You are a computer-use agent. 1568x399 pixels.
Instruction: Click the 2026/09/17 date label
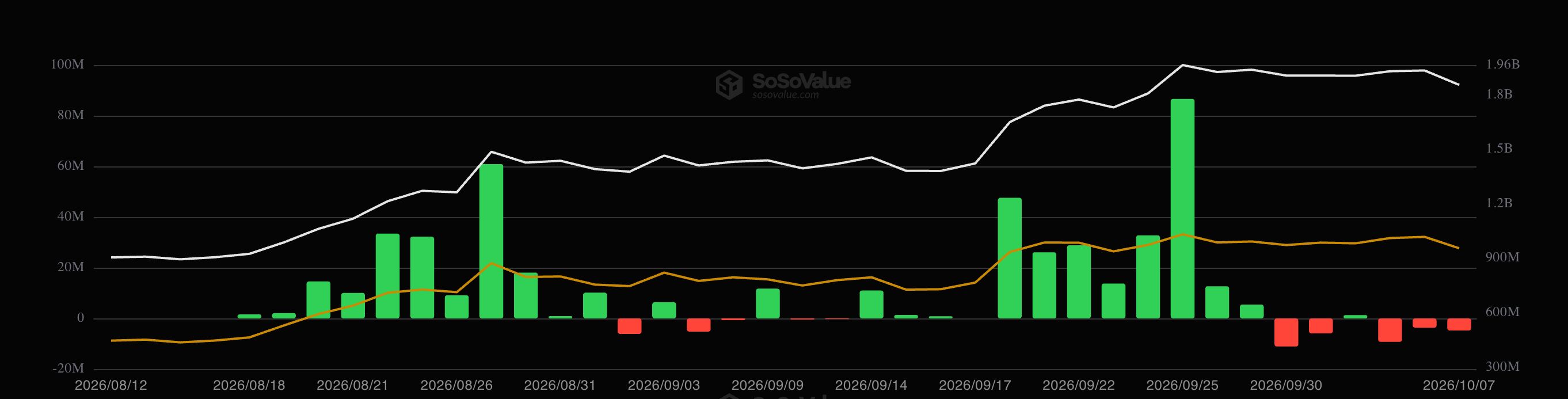(x=975, y=385)
